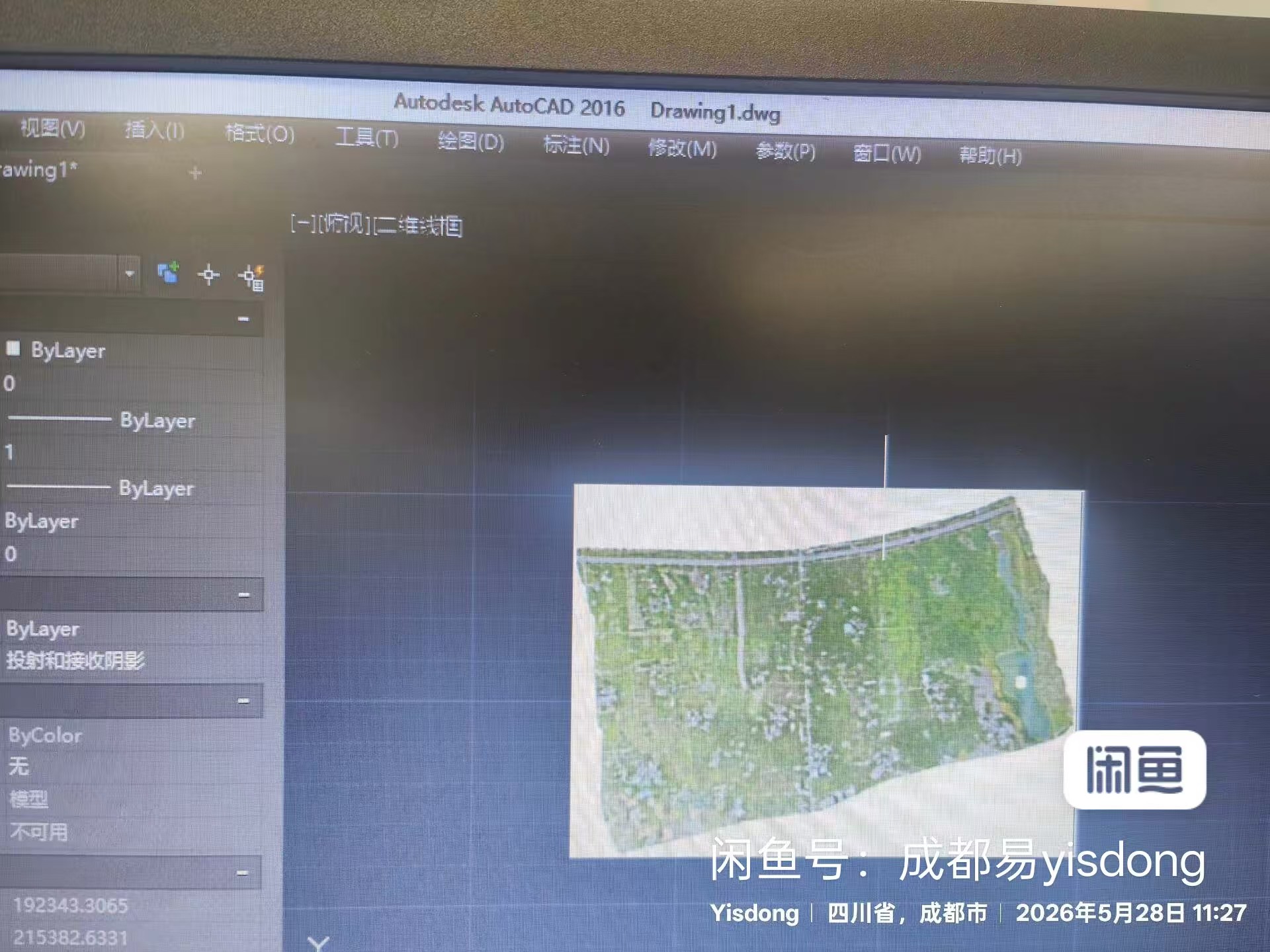Click the 192343.3065 coordinate value

[x=70, y=905]
